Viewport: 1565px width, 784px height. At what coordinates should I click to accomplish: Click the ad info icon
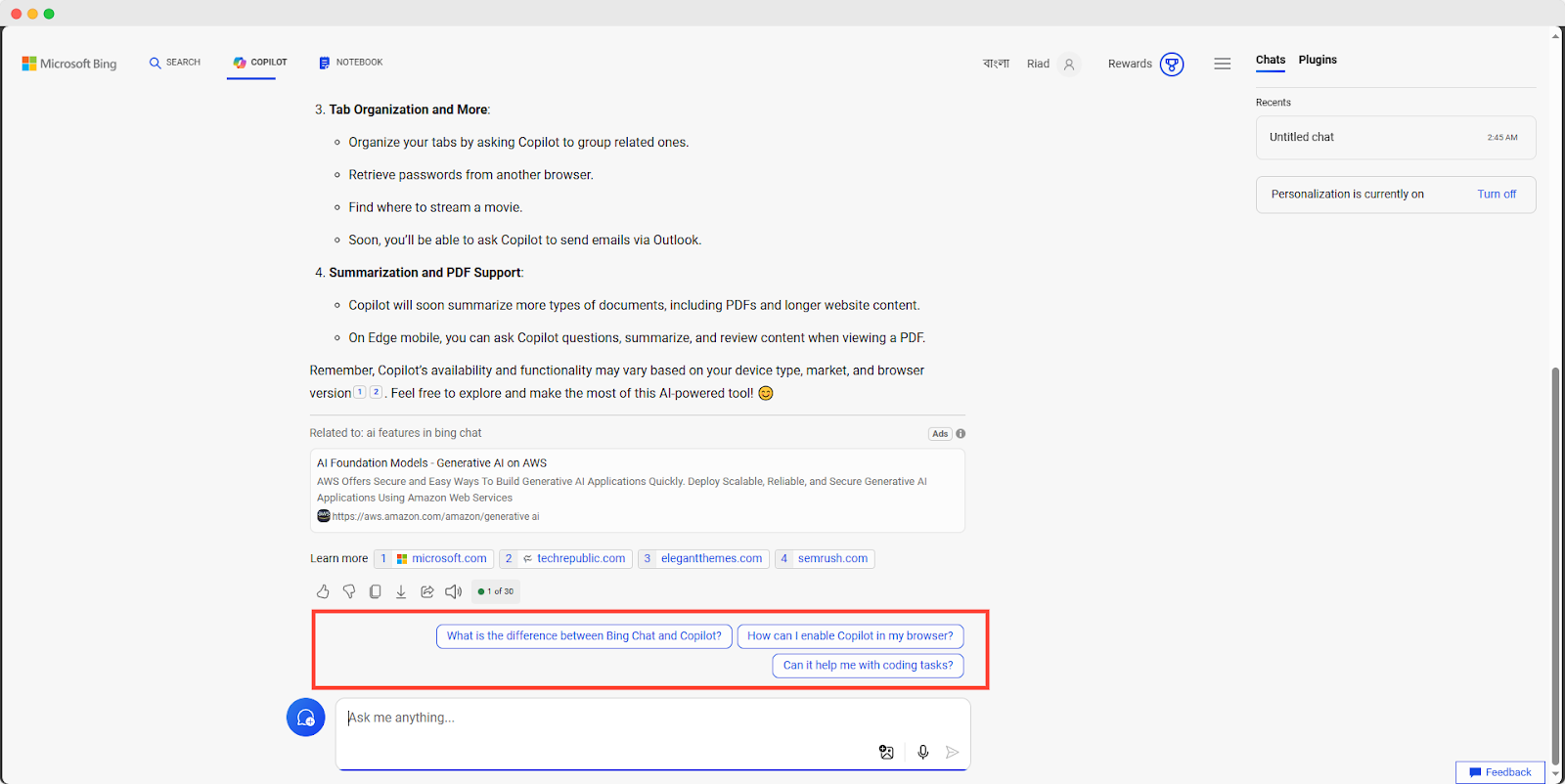(x=961, y=434)
